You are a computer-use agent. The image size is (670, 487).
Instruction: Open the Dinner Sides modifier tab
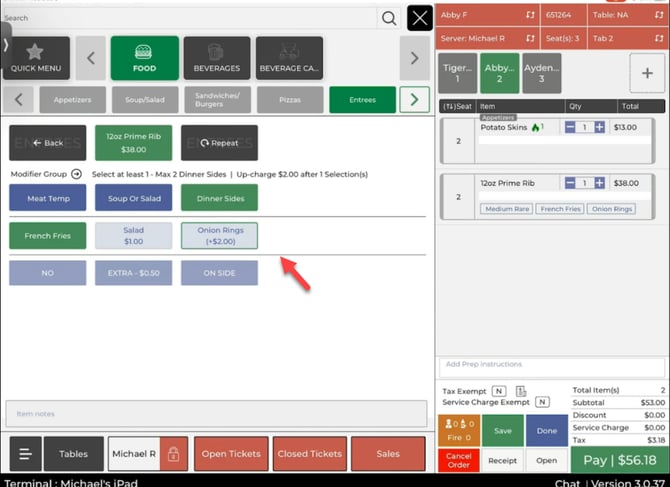coord(219,198)
